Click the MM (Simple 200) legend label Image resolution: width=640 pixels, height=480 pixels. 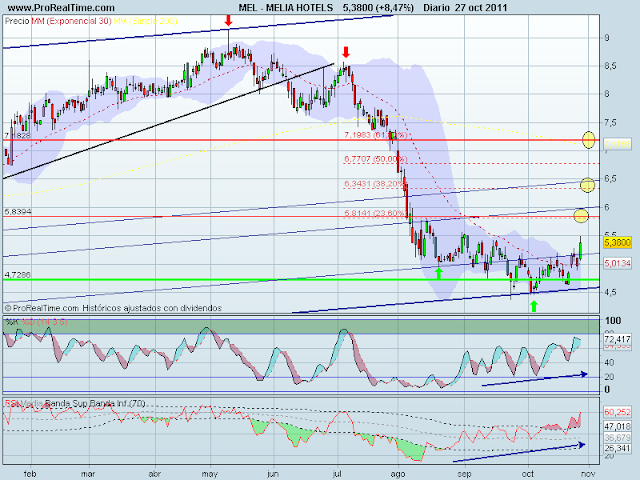(x=145, y=21)
